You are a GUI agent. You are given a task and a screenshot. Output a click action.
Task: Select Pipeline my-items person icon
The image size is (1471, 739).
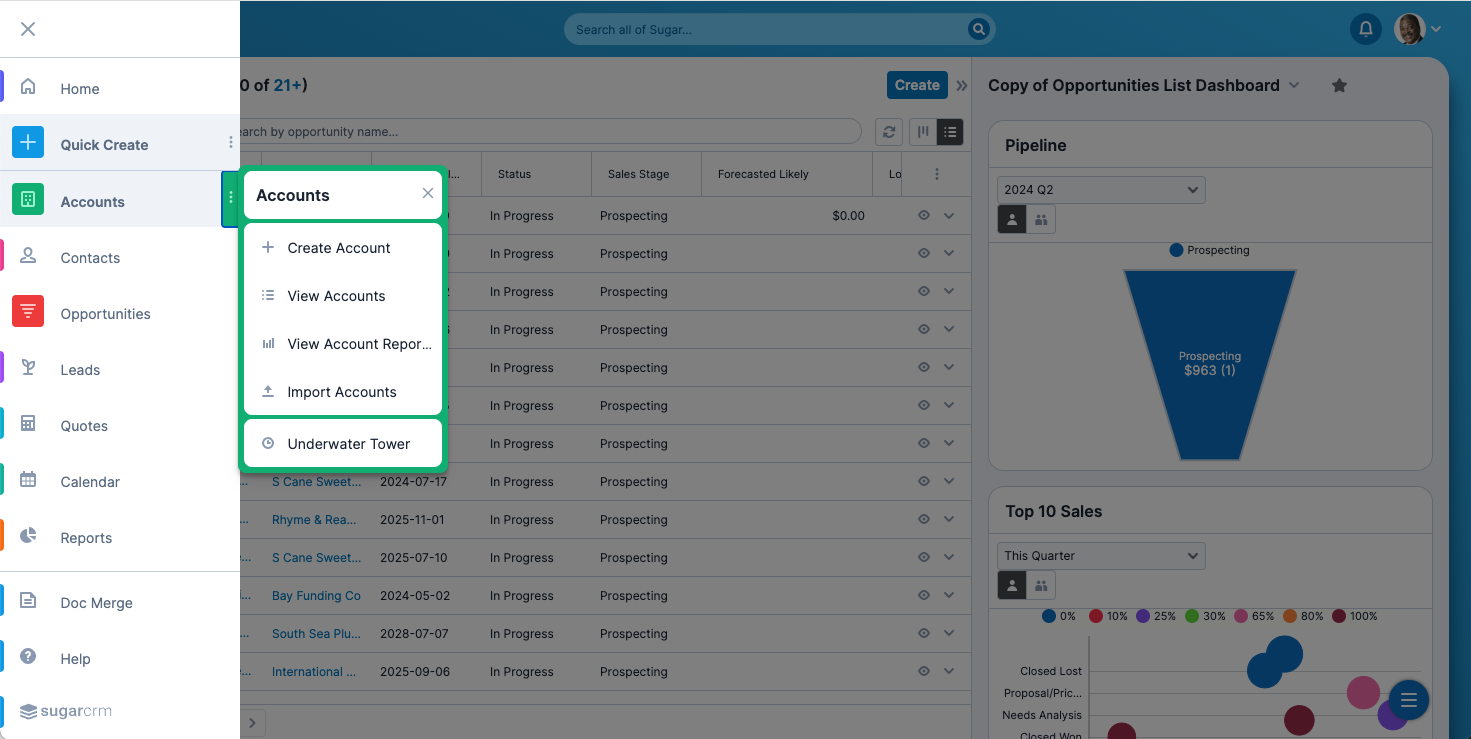(1012, 219)
